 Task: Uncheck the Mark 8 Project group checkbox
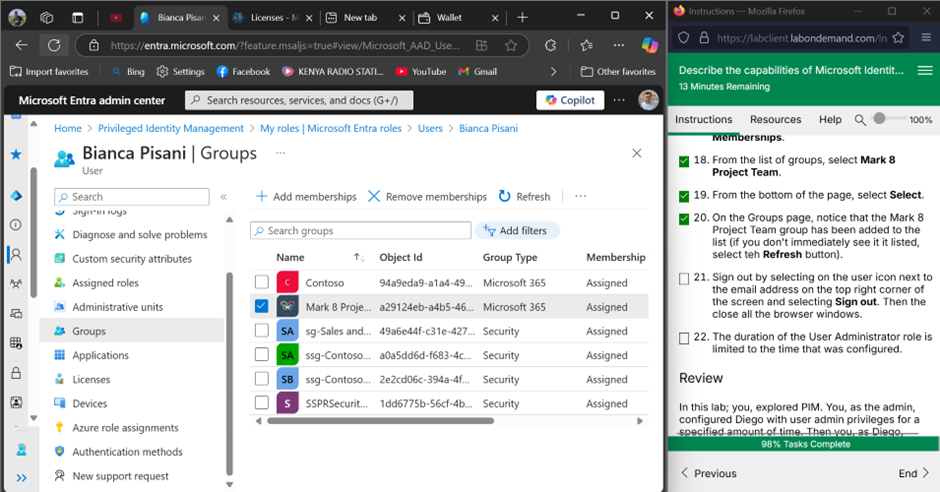pos(261,306)
